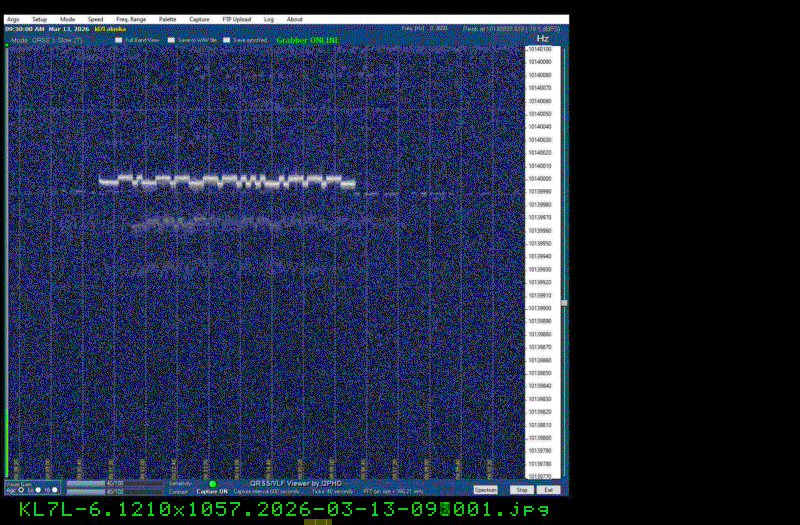Open the Speed menu
The image size is (800, 525).
[95, 19]
